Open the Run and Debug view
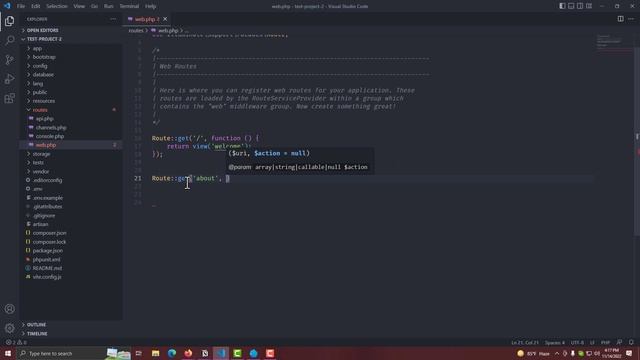 click(x=9, y=79)
